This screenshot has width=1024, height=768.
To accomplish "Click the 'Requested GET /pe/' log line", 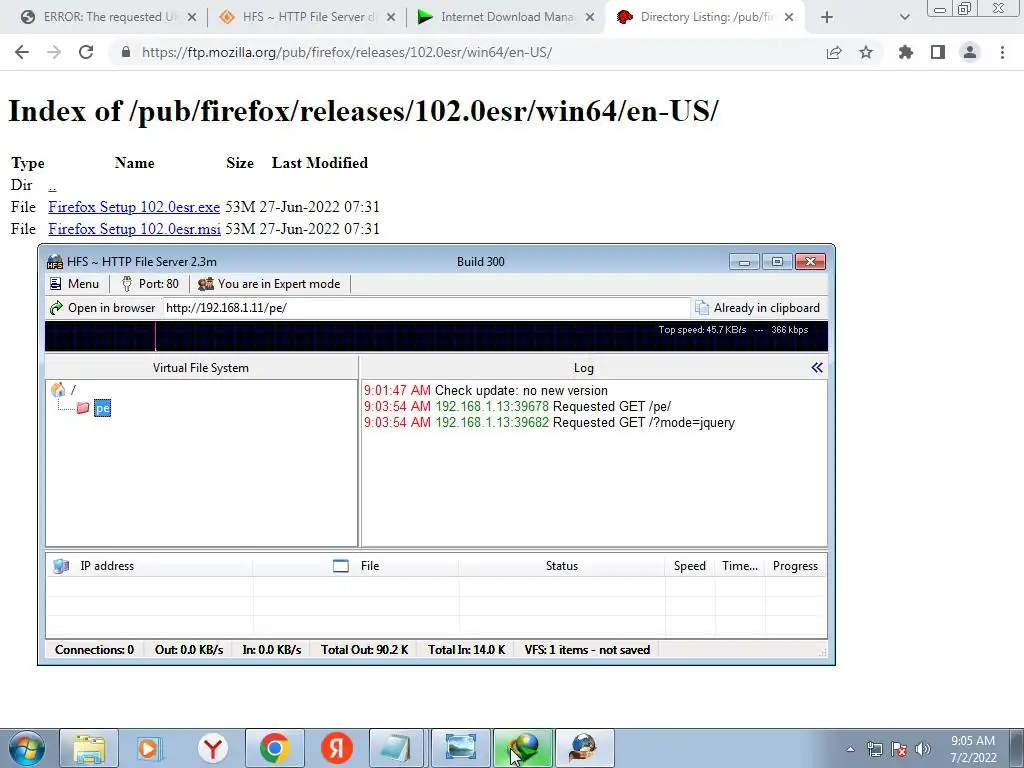I will [517, 406].
